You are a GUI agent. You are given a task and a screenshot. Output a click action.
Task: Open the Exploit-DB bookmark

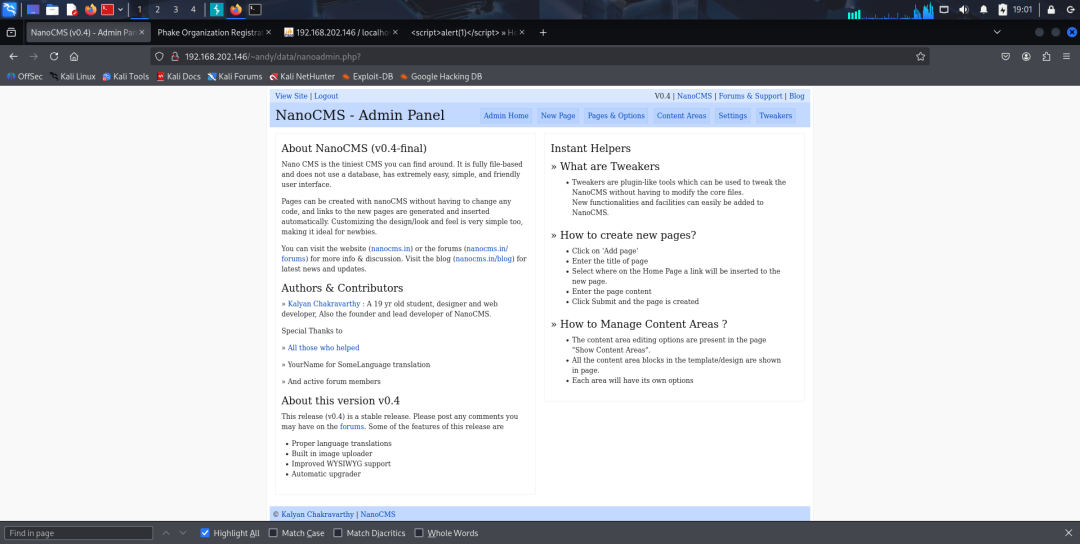[367, 76]
